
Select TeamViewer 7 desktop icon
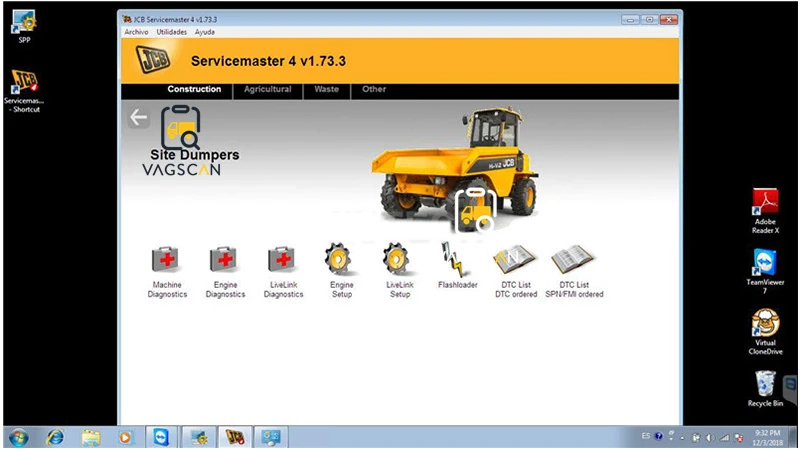pyautogui.click(x=765, y=271)
